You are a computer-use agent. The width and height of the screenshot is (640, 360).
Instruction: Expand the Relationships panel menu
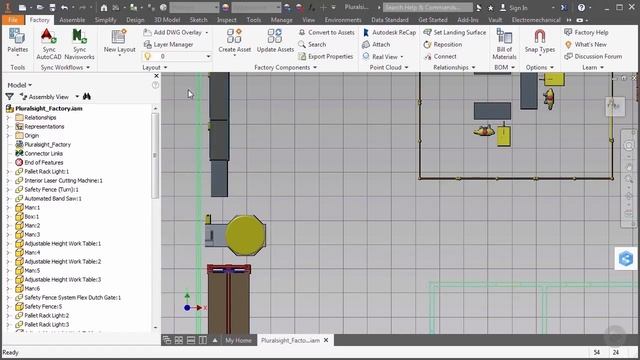(x=473, y=67)
